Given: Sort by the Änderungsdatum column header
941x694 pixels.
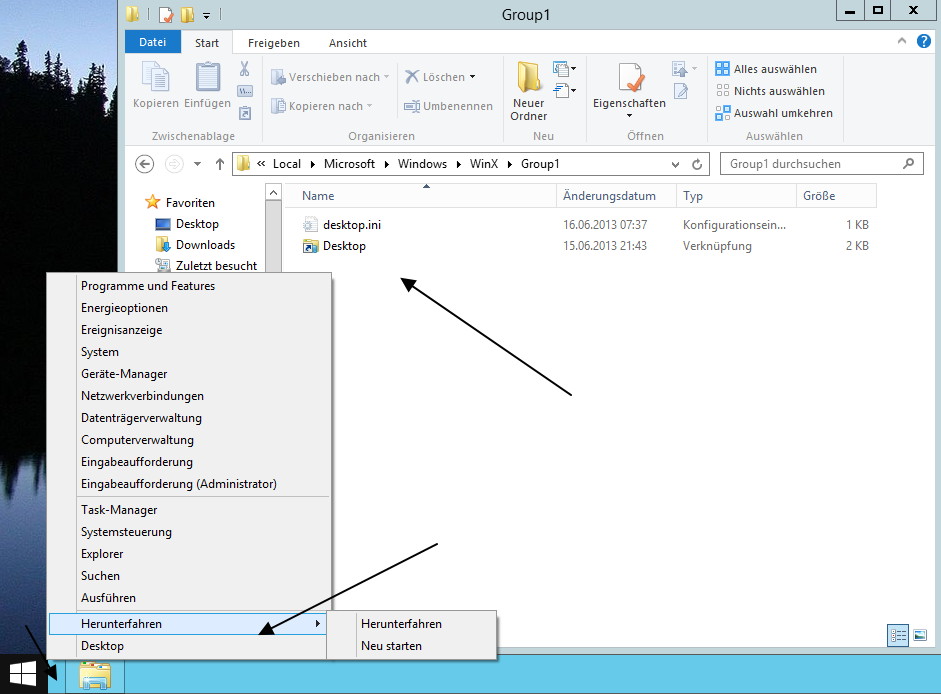Looking at the screenshot, I should 616,196.
